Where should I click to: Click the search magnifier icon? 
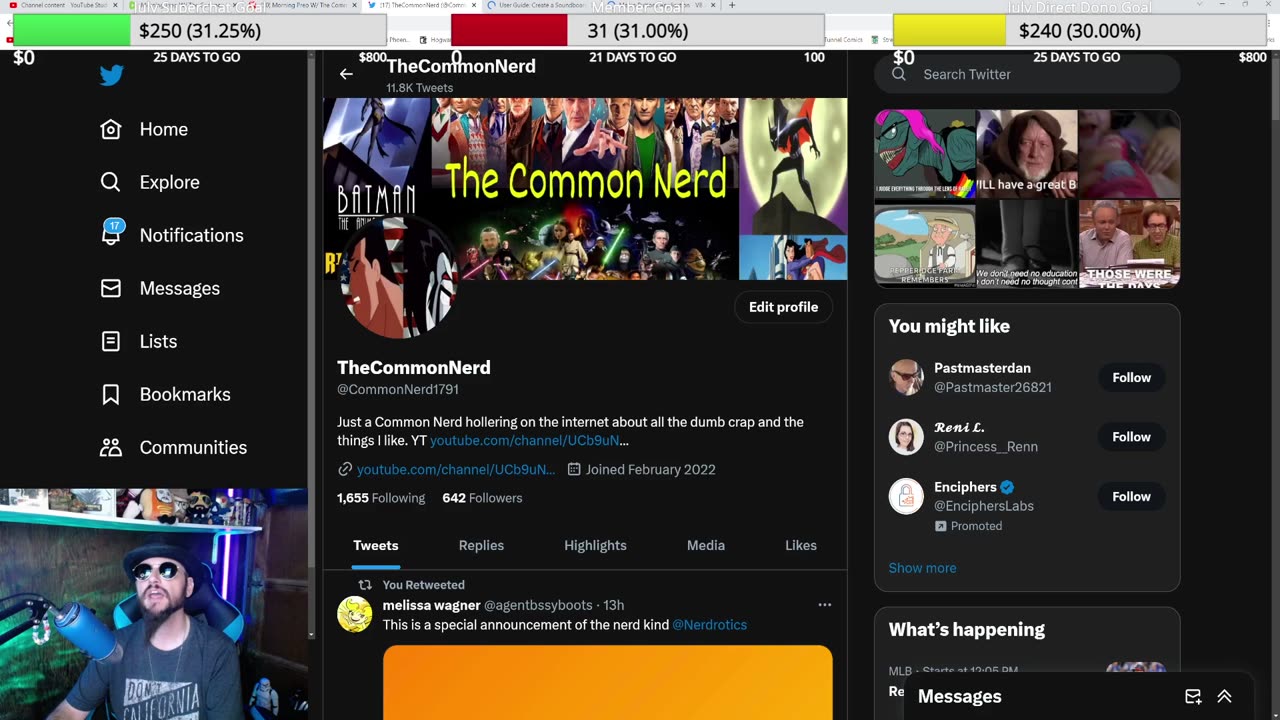click(899, 74)
